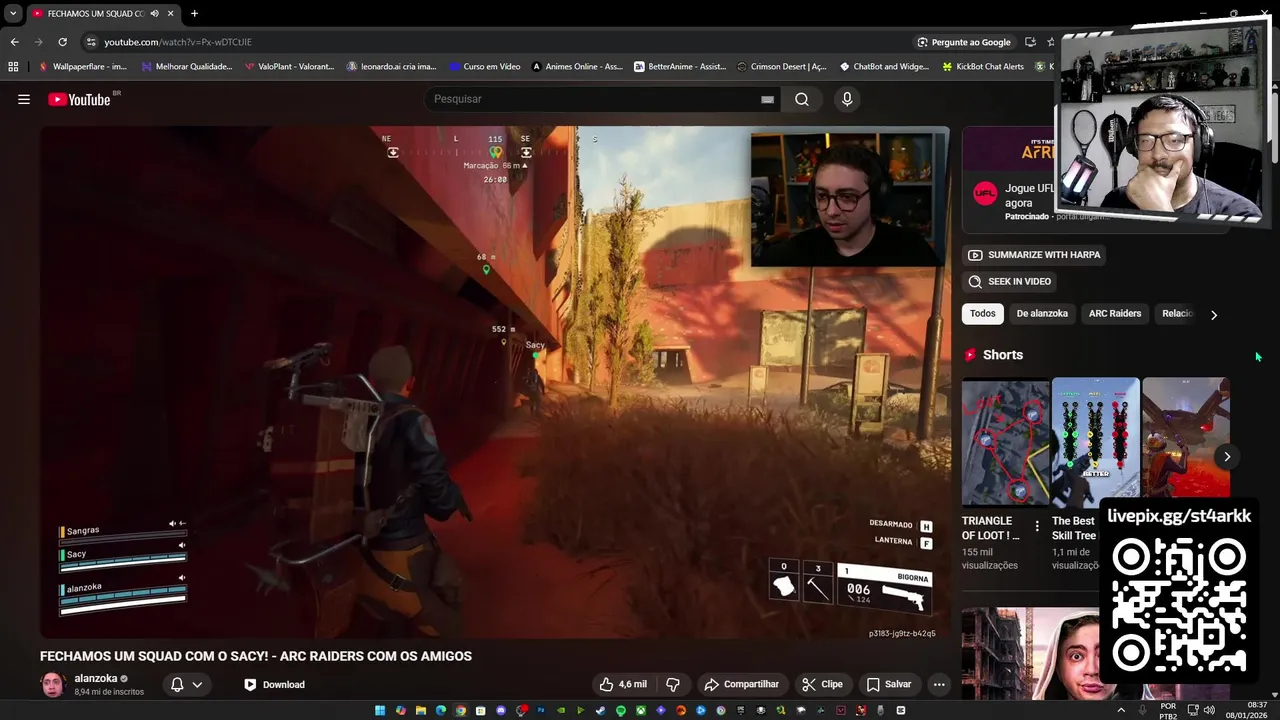Reload the current page
Screen dimensions: 1280x720
tap(62, 42)
